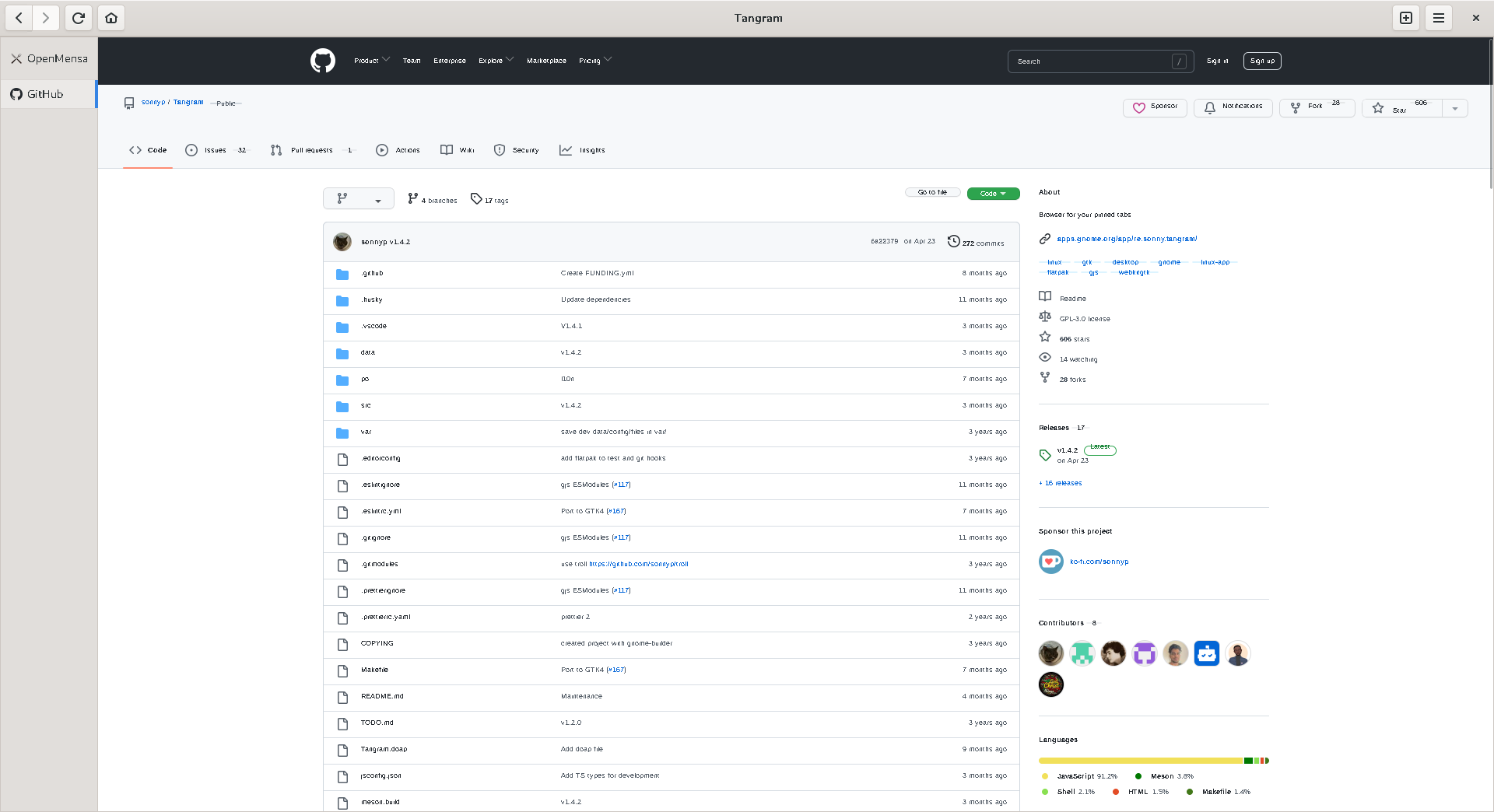Open the README.md file
The image size is (1494, 812).
pos(382,696)
